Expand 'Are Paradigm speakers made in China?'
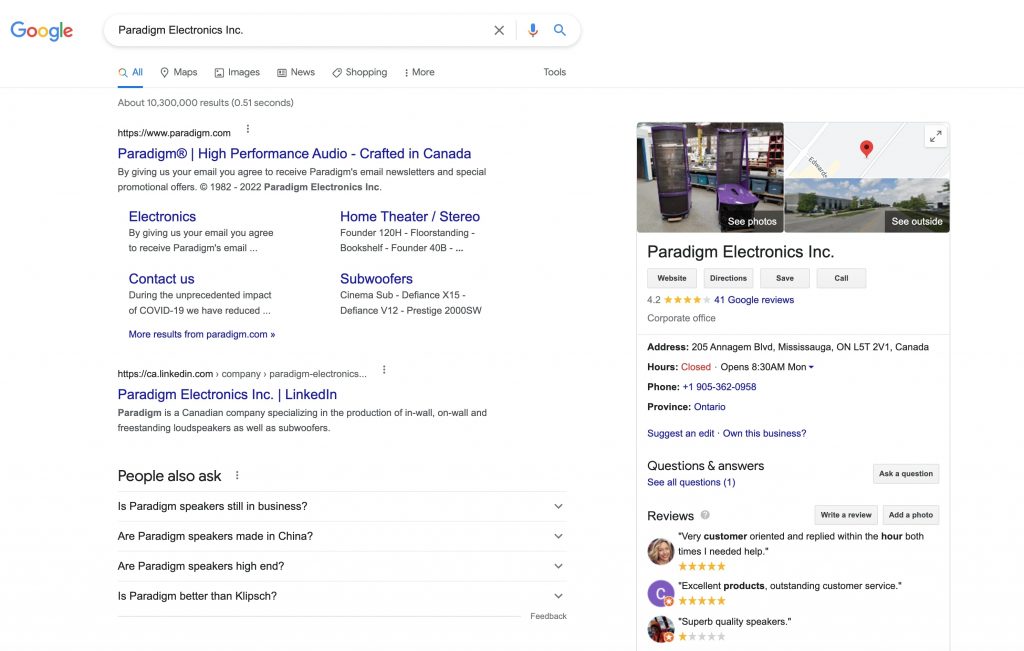Screen dimensions: 1024x651 pos(342,536)
